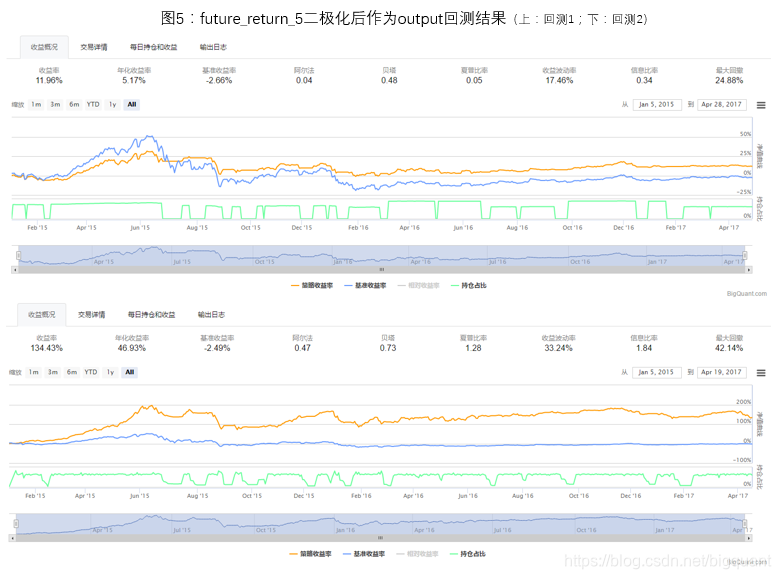Click the -2.49% benchmark return value

point(217,348)
